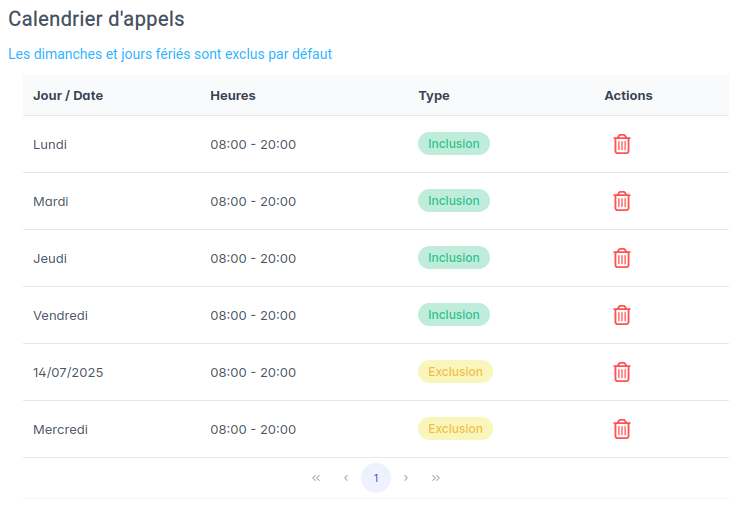Remove the Mercredi exclusion with trash icon
The image size is (748, 505).
(621, 429)
